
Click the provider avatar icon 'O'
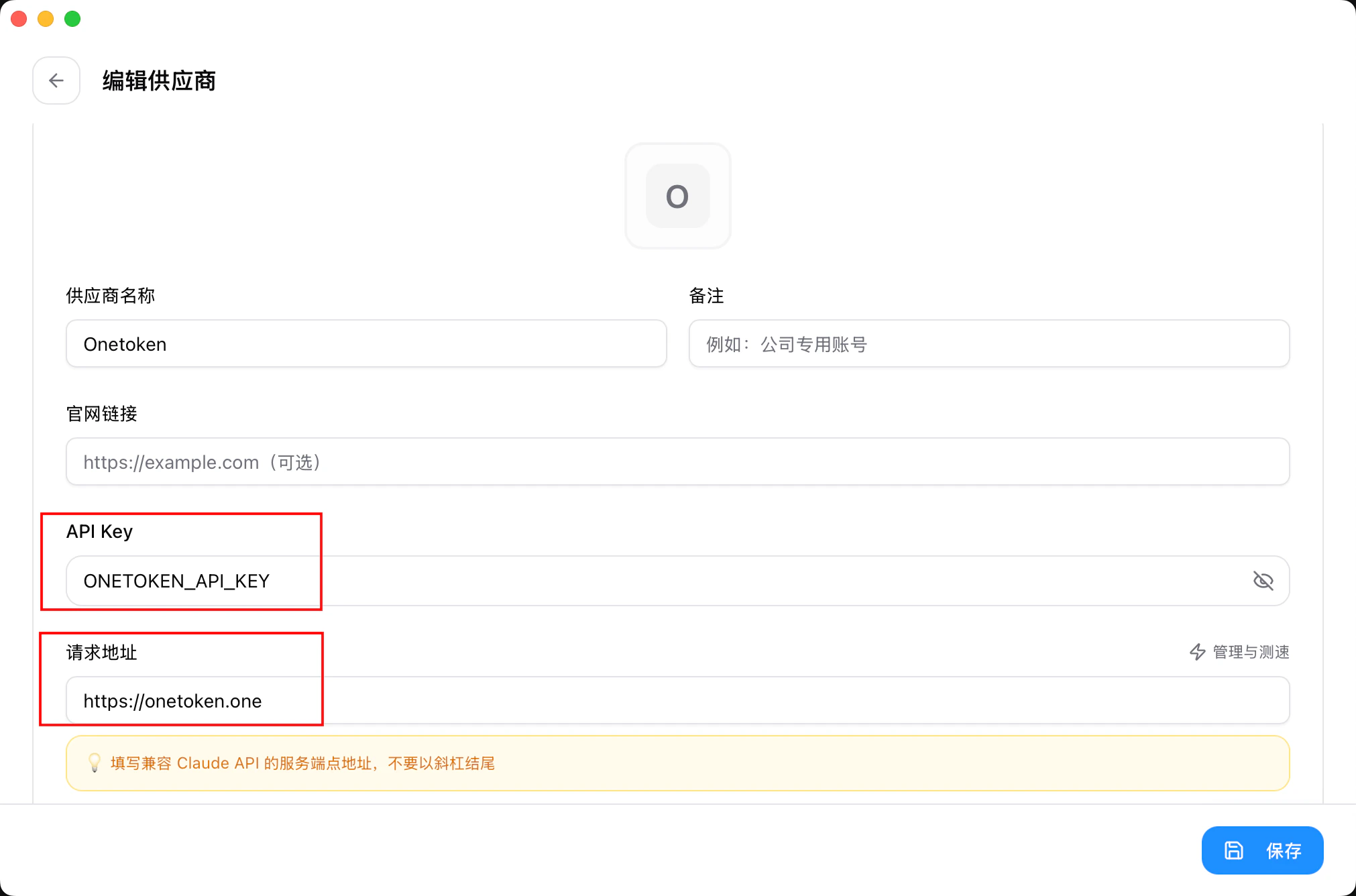coord(677,196)
